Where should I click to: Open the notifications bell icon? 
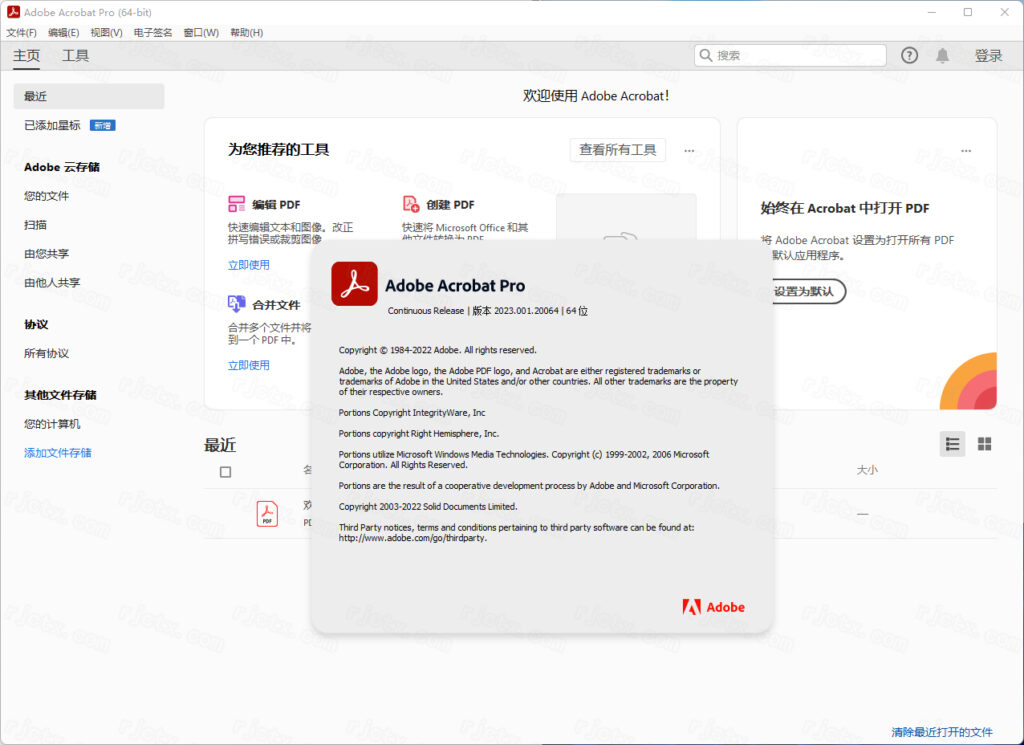coord(942,55)
